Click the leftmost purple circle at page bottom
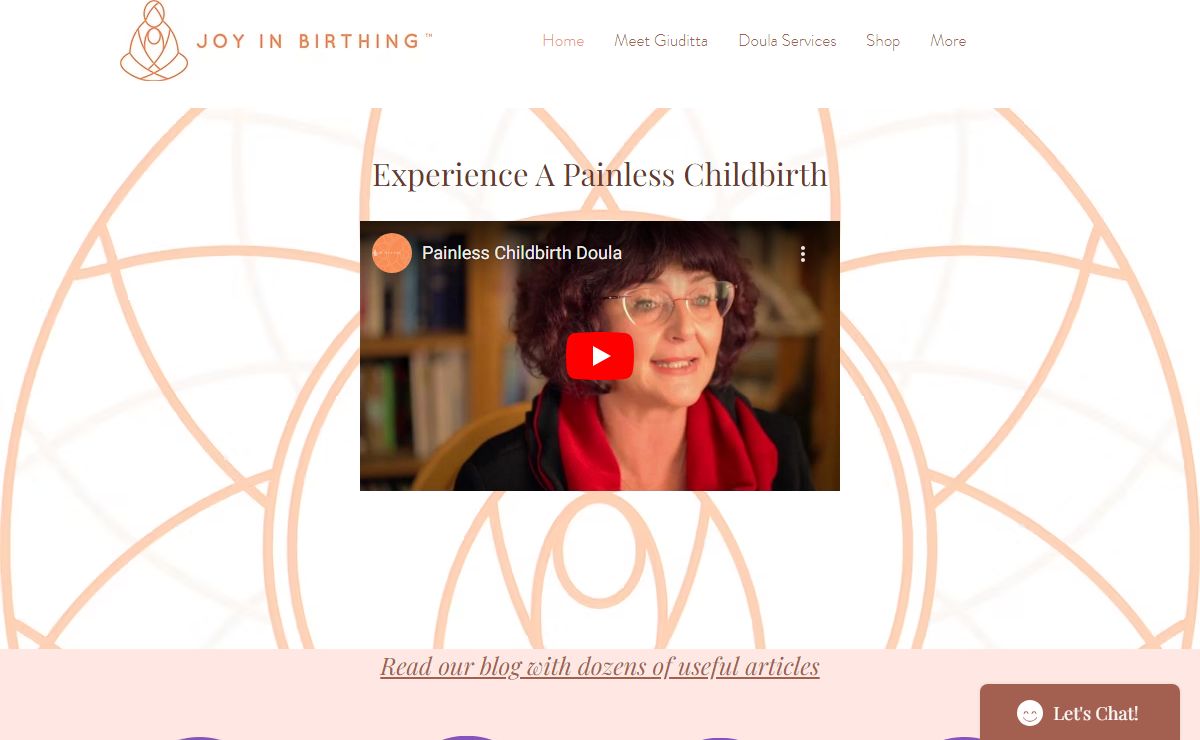Image resolution: width=1200 pixels, height=740 pixels. (x=200, y=739)
